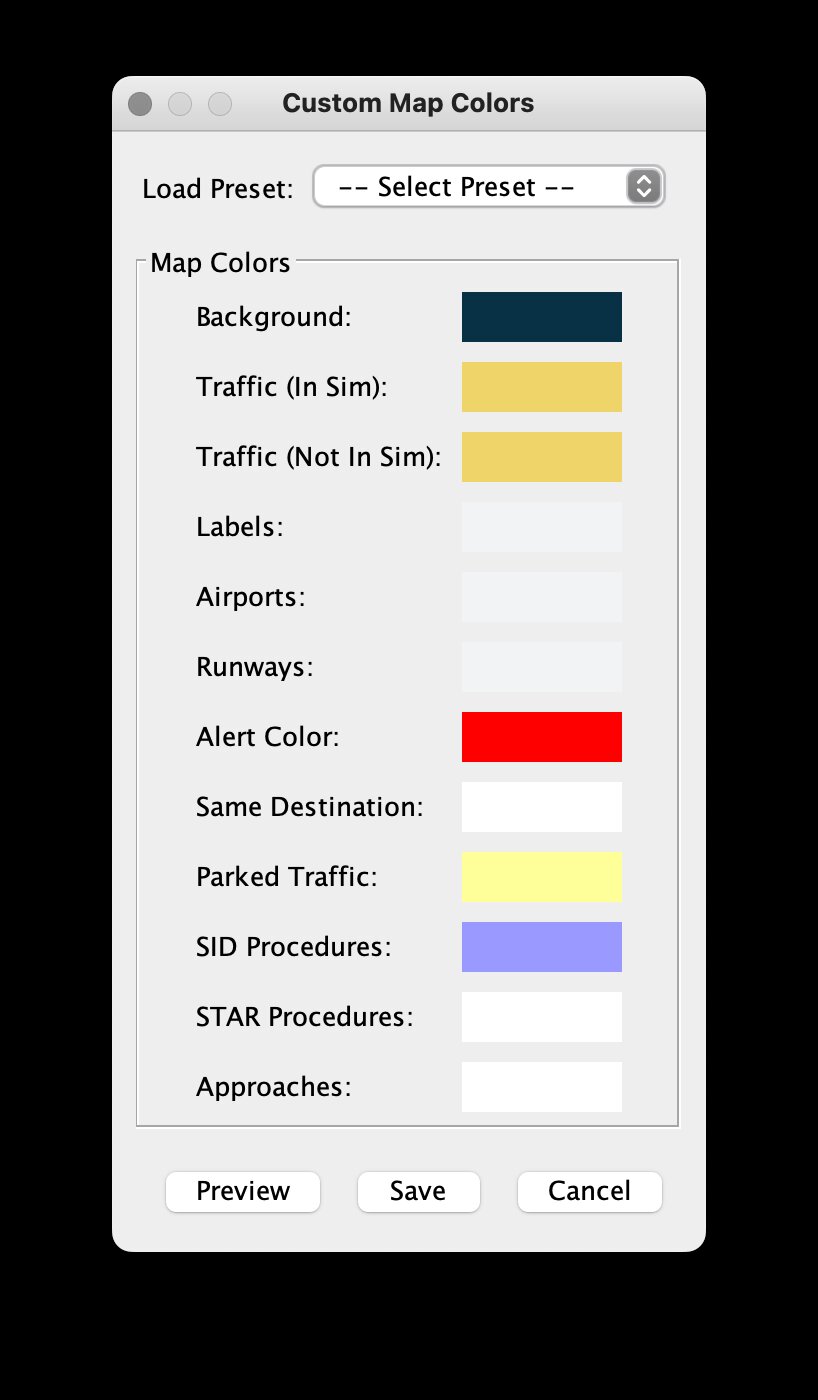Save the custom map colors

tap(418, 1191)
